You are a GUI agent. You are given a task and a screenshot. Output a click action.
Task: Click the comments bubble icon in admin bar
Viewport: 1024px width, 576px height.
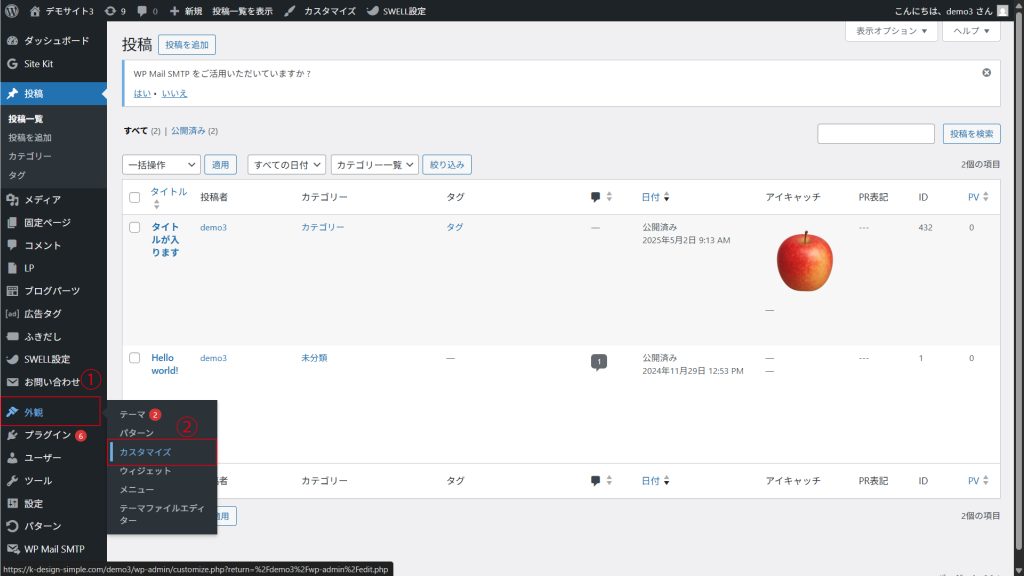[143, 11]
